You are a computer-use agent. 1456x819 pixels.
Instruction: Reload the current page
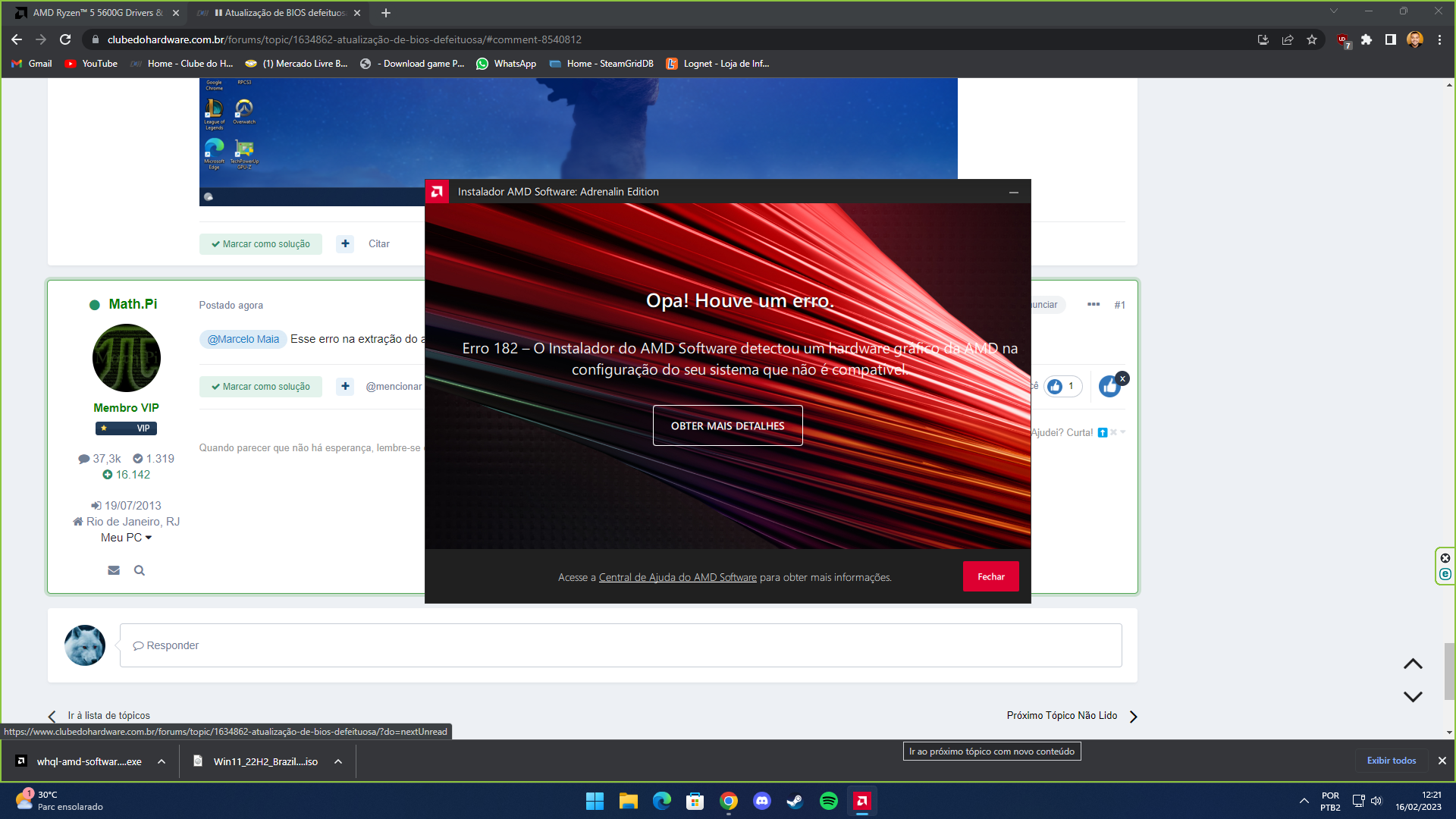click(65, 39)
